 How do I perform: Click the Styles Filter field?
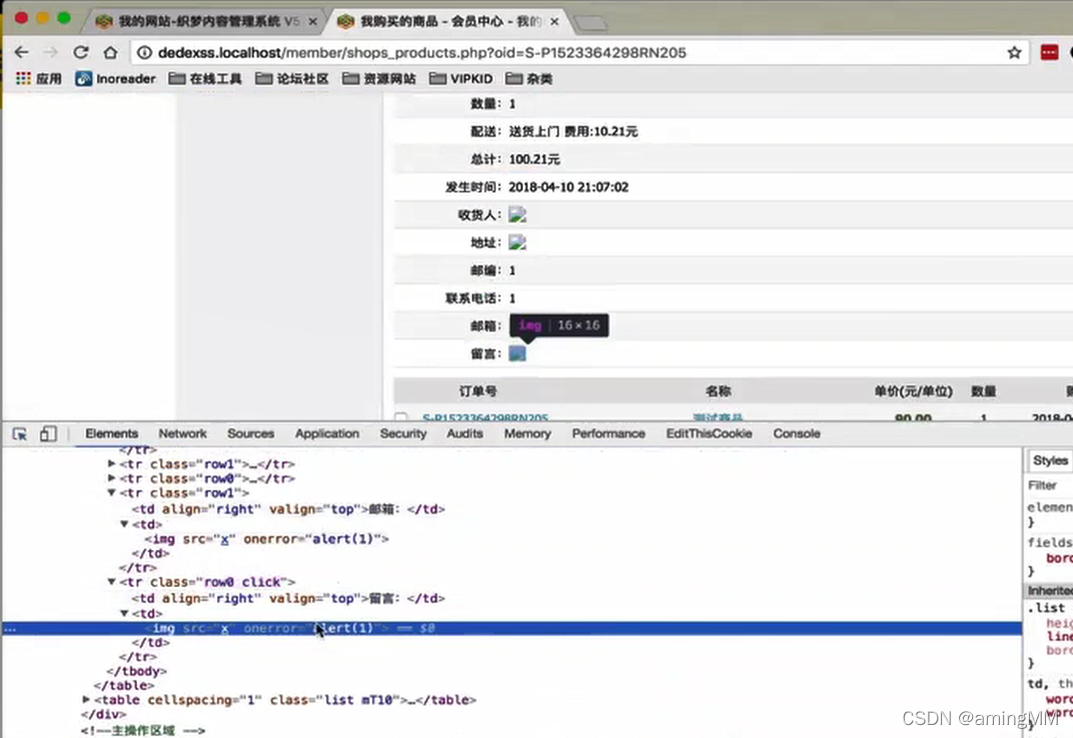(x=1050, y=485)
